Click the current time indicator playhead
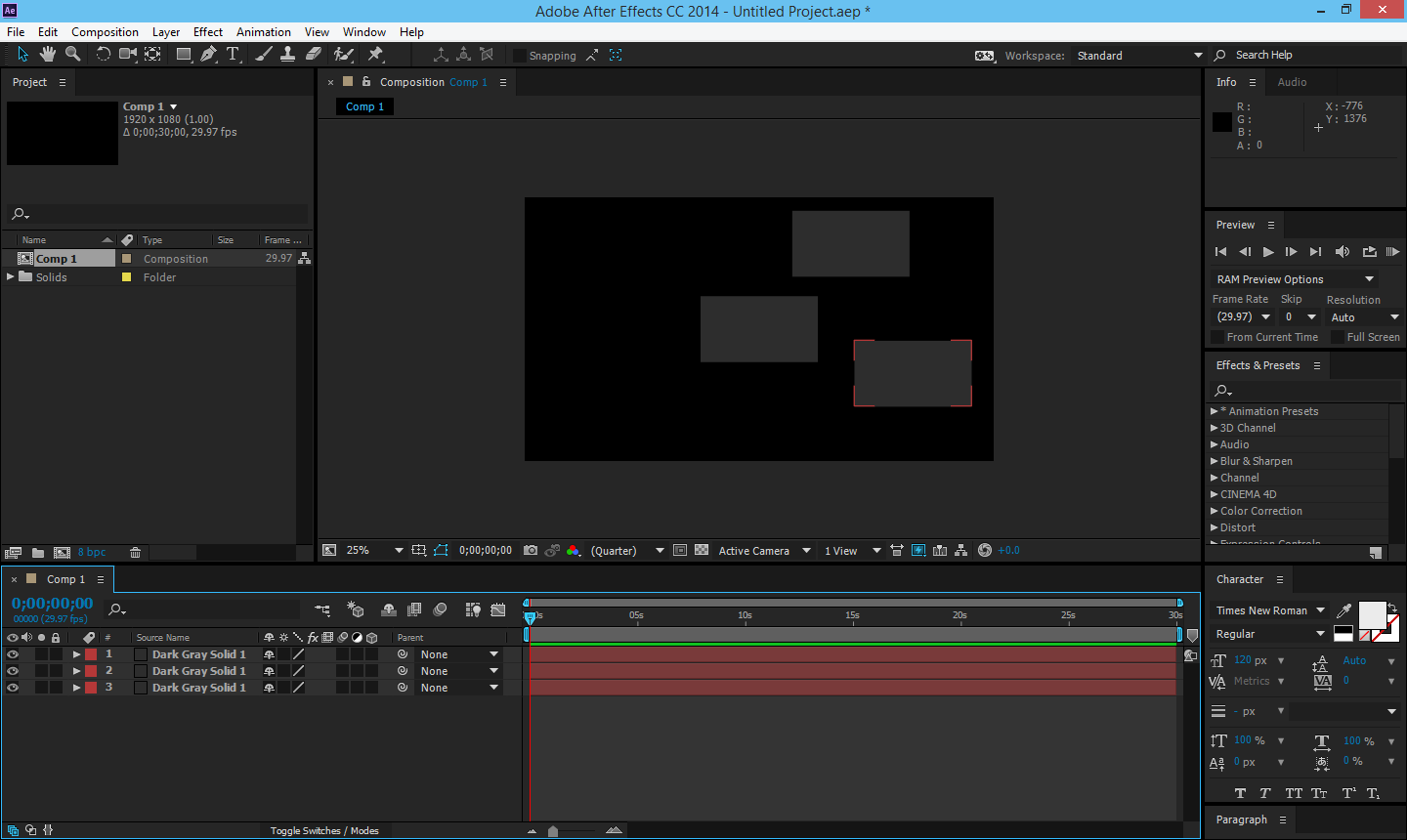This screenshot has height=840, width=1407. tap(530, 617)
